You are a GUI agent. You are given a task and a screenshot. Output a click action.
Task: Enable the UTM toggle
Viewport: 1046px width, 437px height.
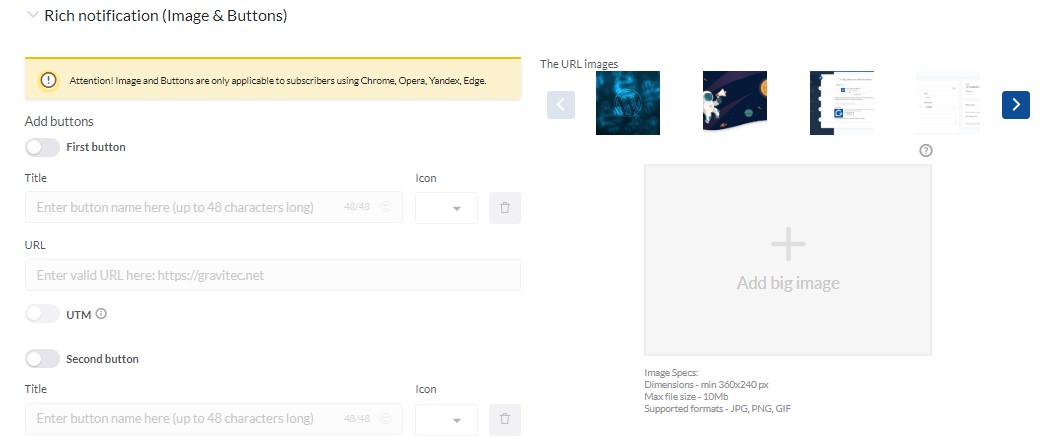point(43,314)
